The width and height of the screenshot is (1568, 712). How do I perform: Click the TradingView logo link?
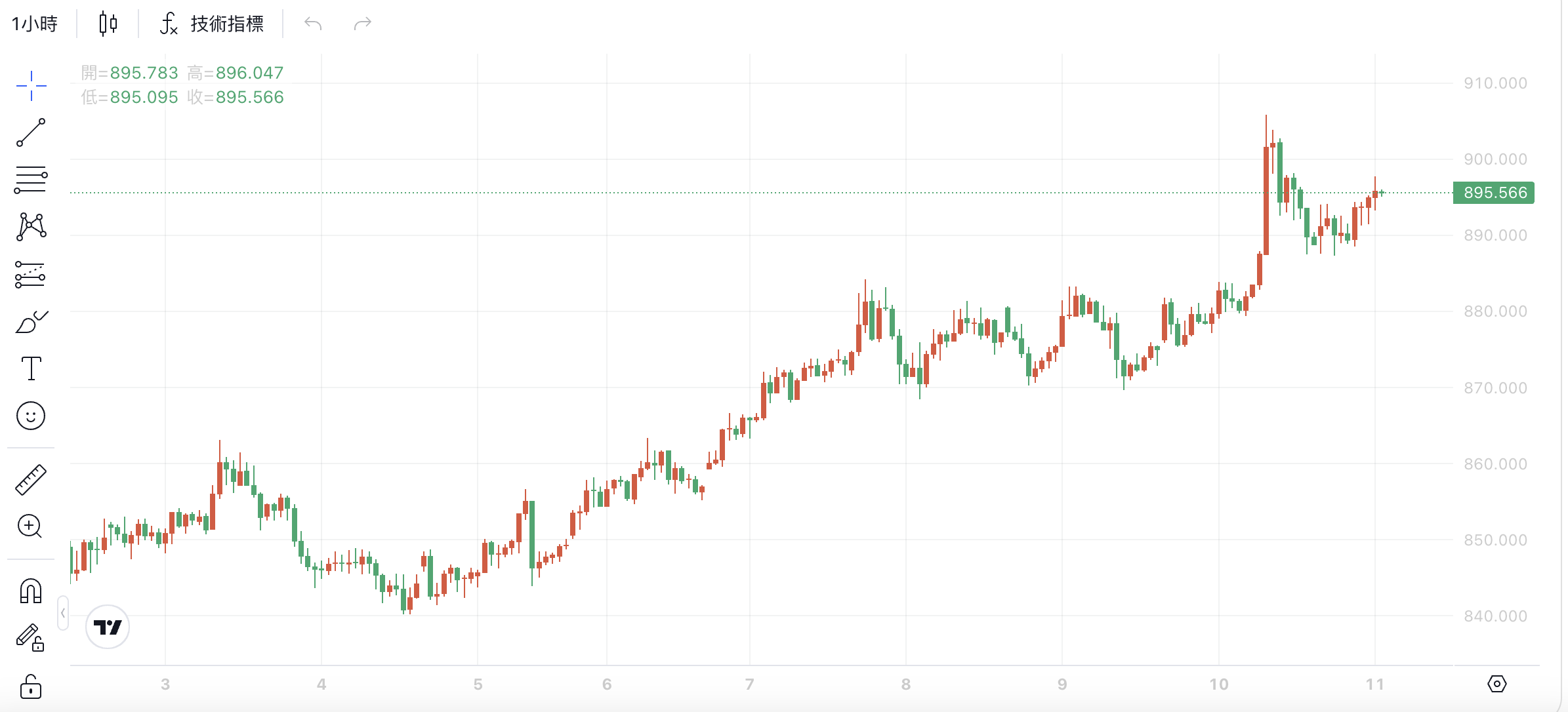pos(108,627)
